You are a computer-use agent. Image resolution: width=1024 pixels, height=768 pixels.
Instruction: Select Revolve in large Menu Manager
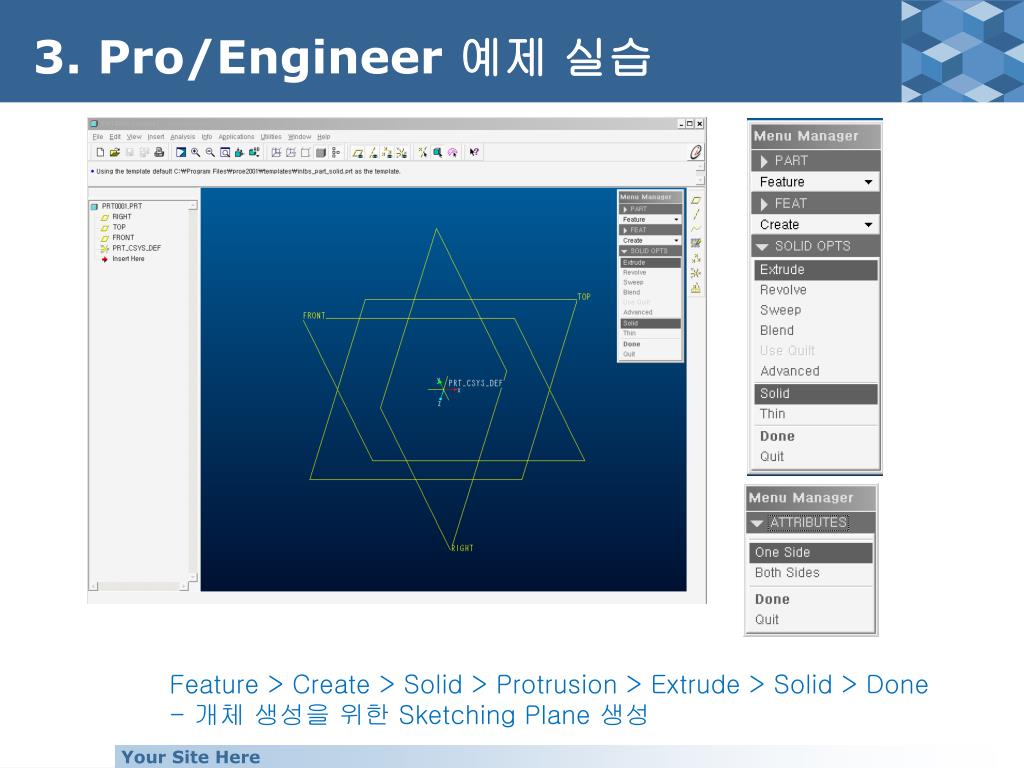(x=816, y=290)
